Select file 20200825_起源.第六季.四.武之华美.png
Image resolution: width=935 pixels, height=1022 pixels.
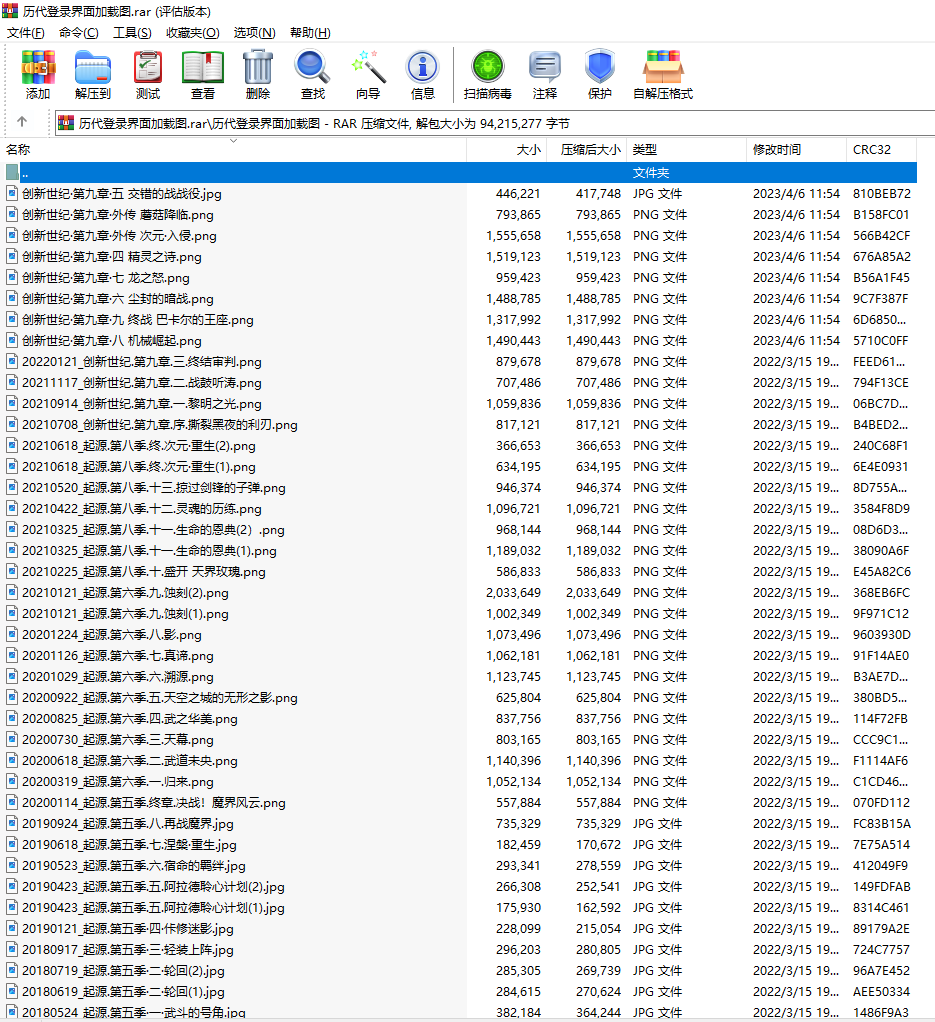click(130, 718)
